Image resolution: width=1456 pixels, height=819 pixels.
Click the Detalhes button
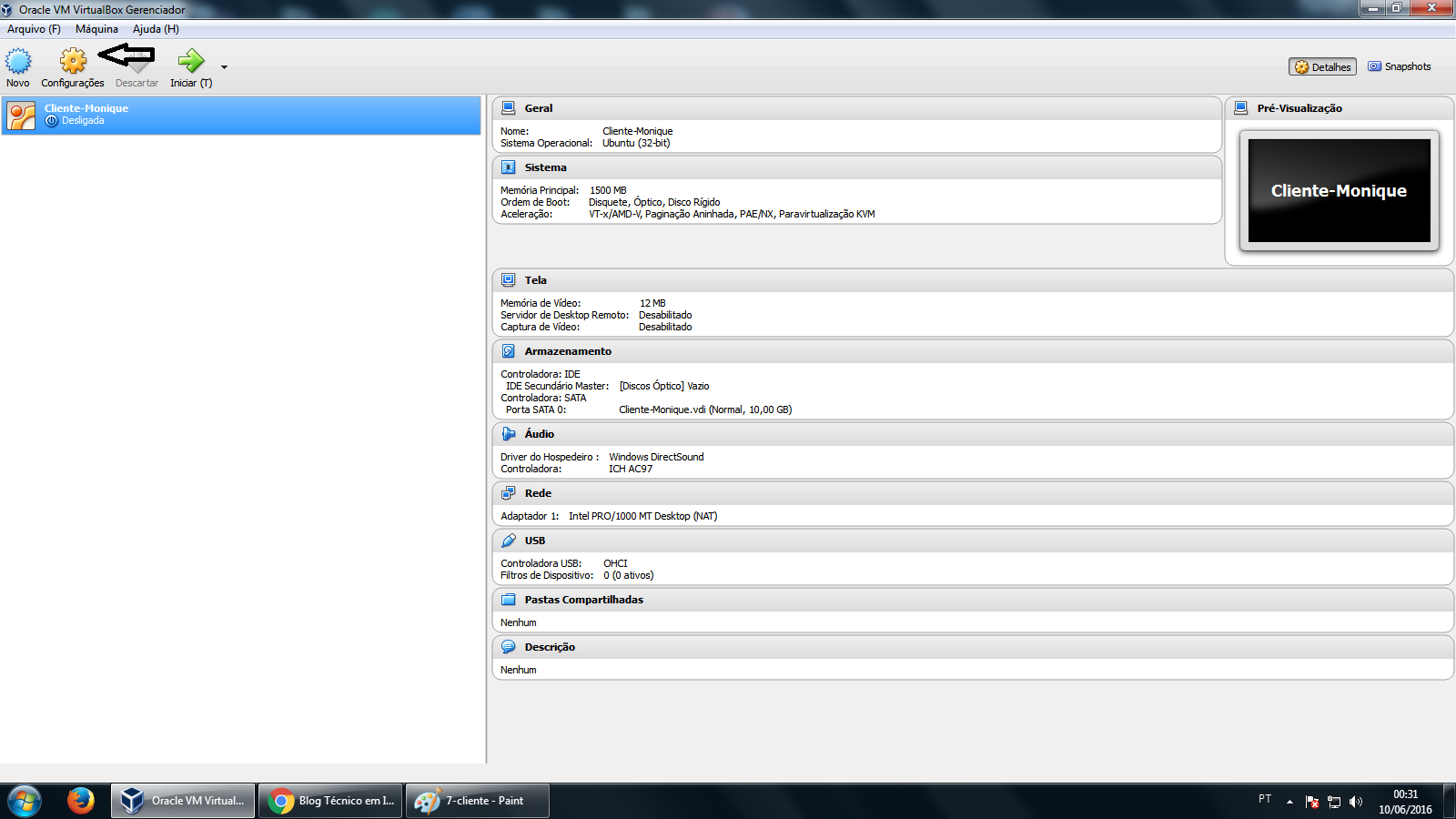click(1322, 67)
